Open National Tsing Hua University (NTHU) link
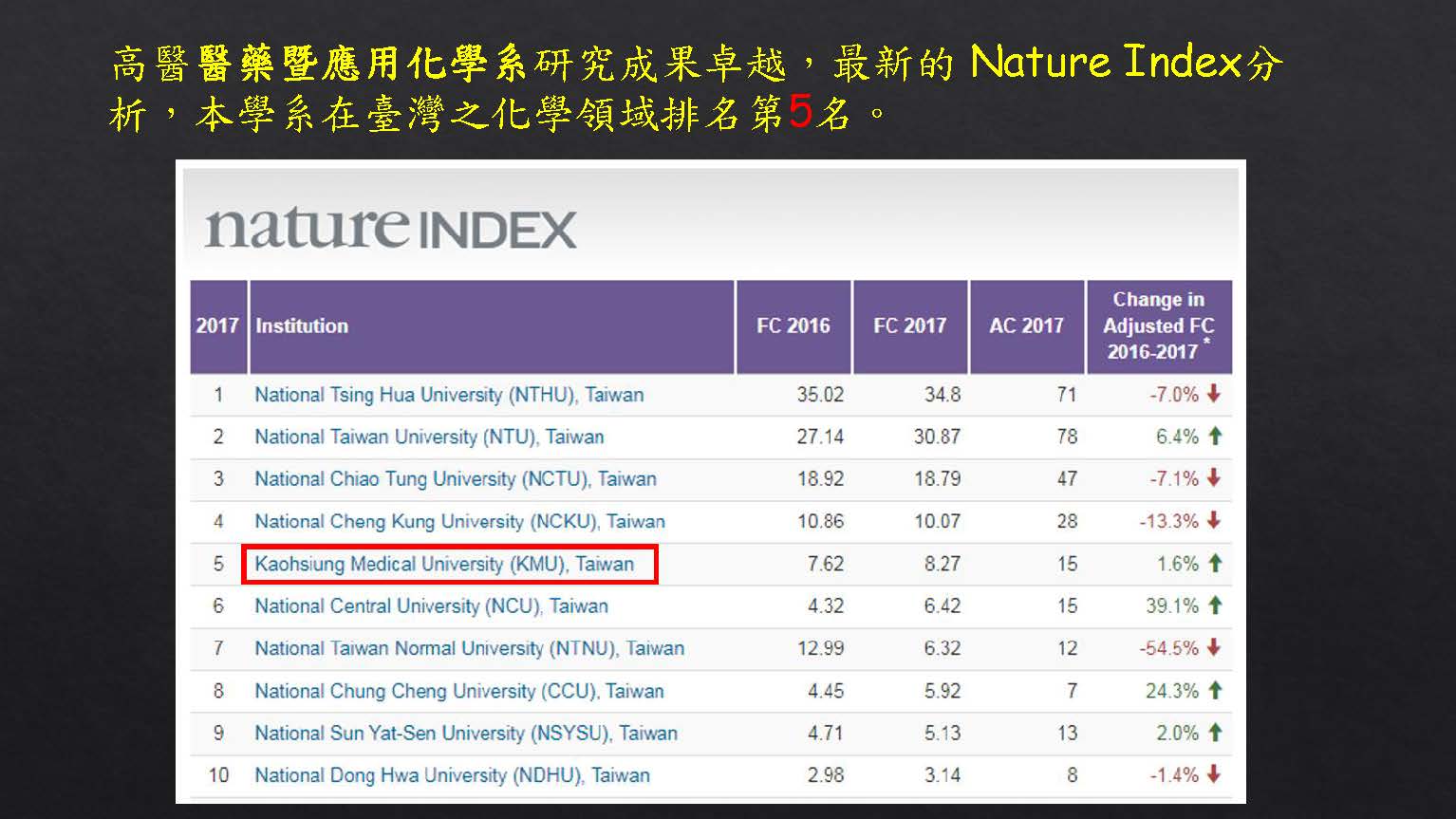This screenshot has height=819, width=1456. [x=449, y=395]
